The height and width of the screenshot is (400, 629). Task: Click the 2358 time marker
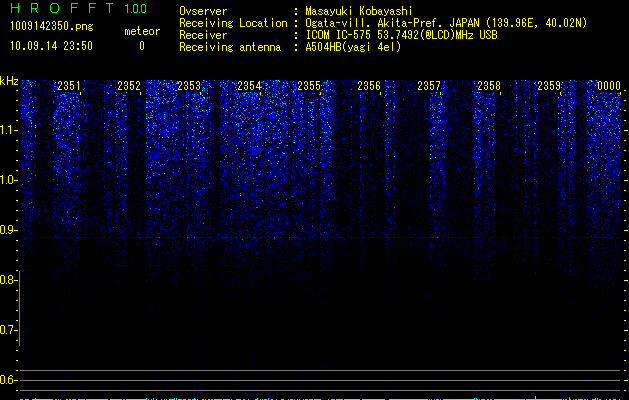489,86
